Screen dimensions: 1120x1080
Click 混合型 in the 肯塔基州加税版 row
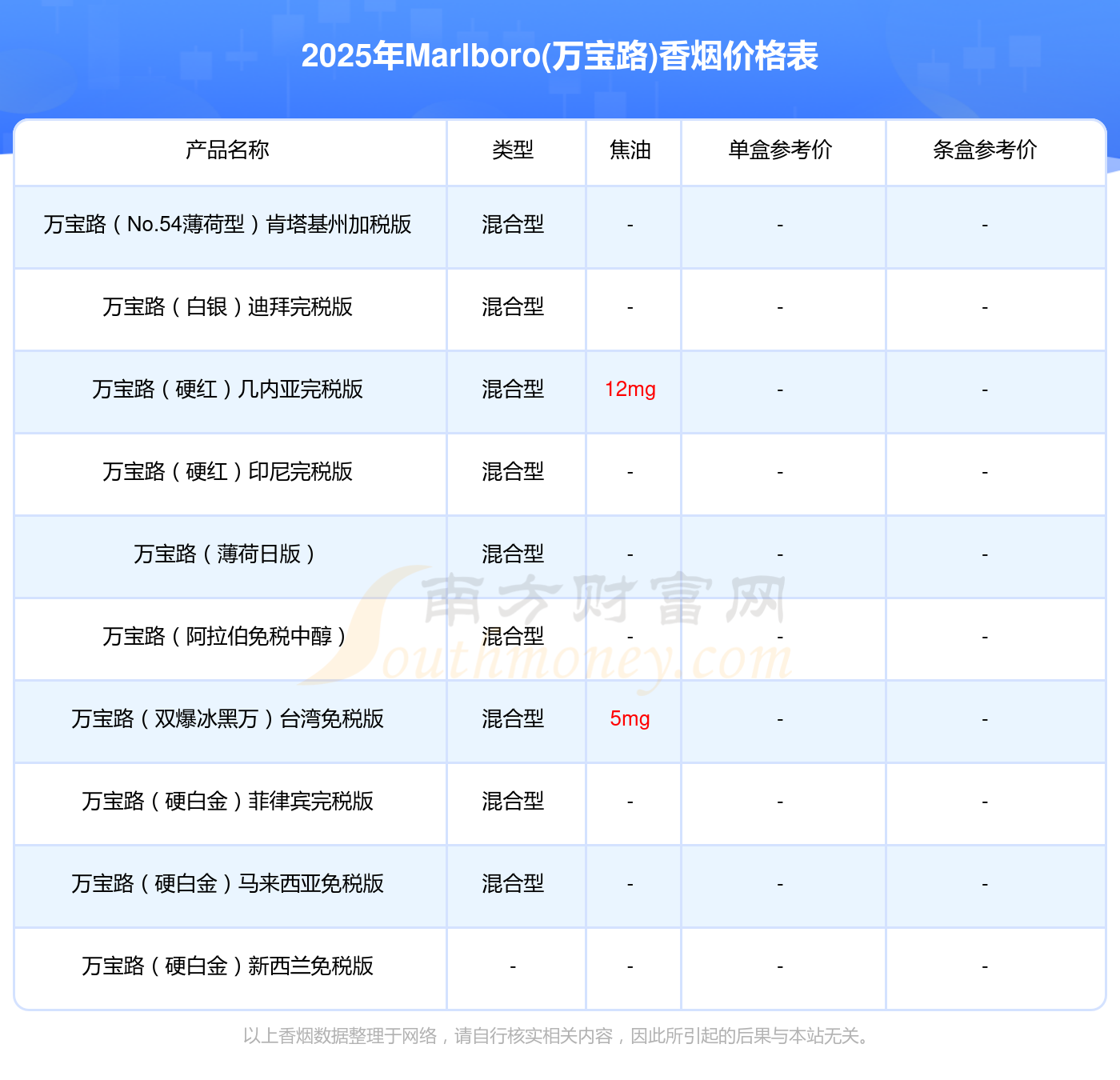pyautogui.click(x=513, y=224)
